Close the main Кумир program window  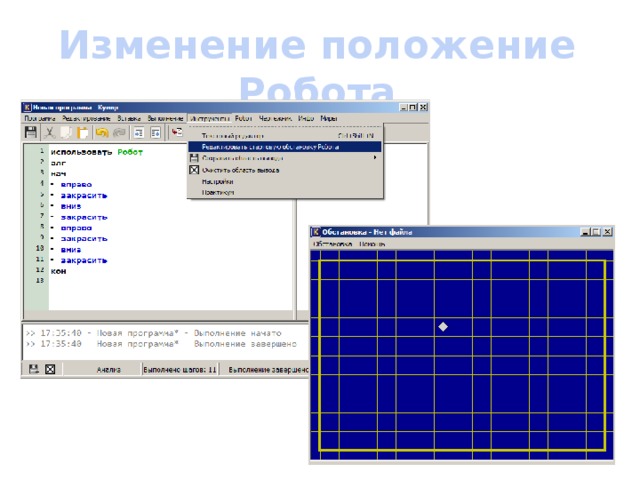coord(424,107)
